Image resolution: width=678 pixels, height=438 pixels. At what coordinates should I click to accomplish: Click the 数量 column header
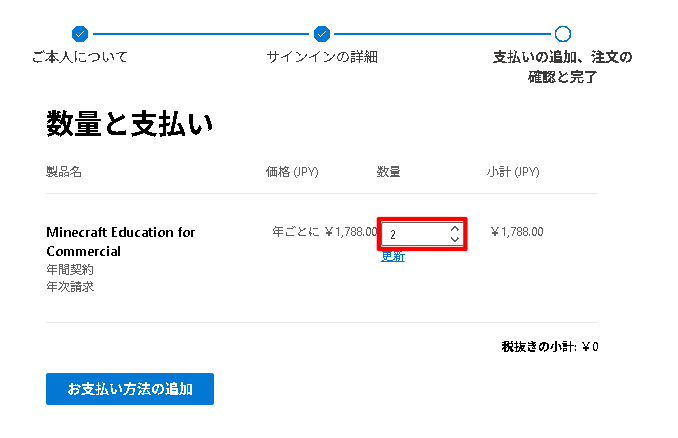388,172
